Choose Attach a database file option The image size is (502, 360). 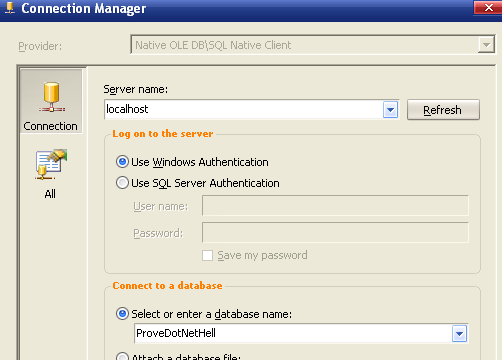[122, 356]
